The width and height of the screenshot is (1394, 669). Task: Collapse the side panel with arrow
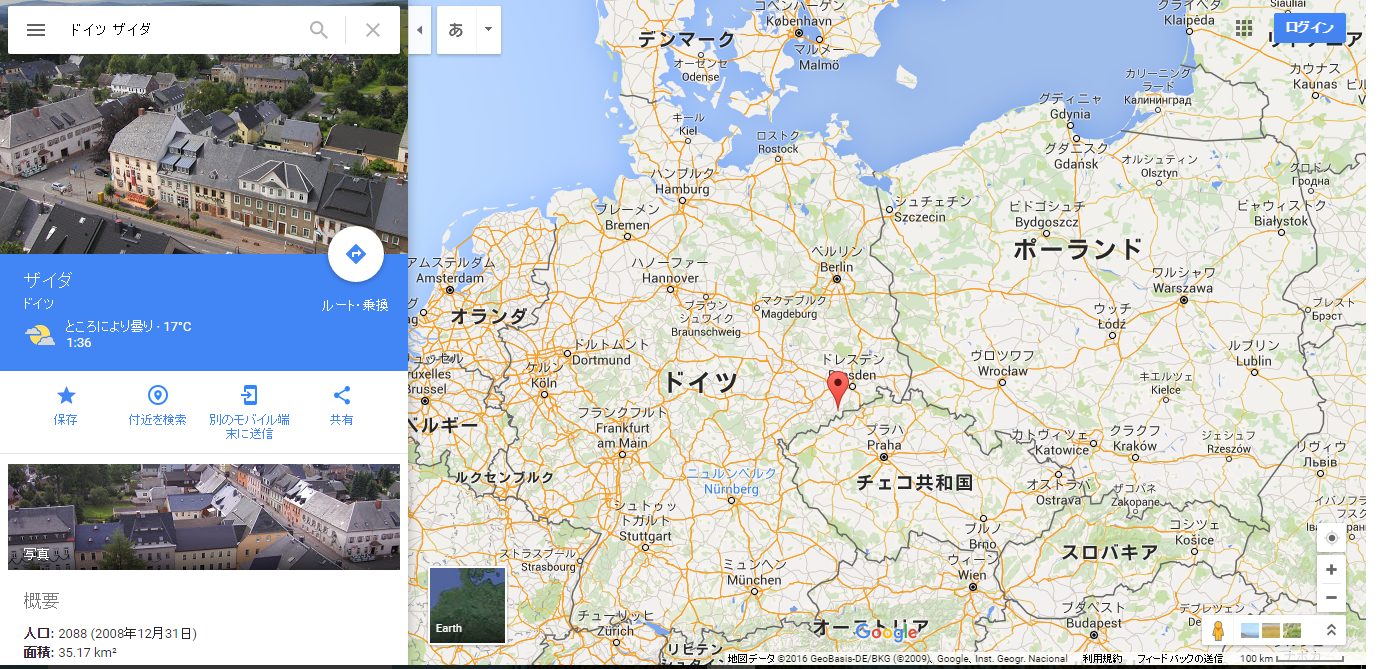click(420, 30)
